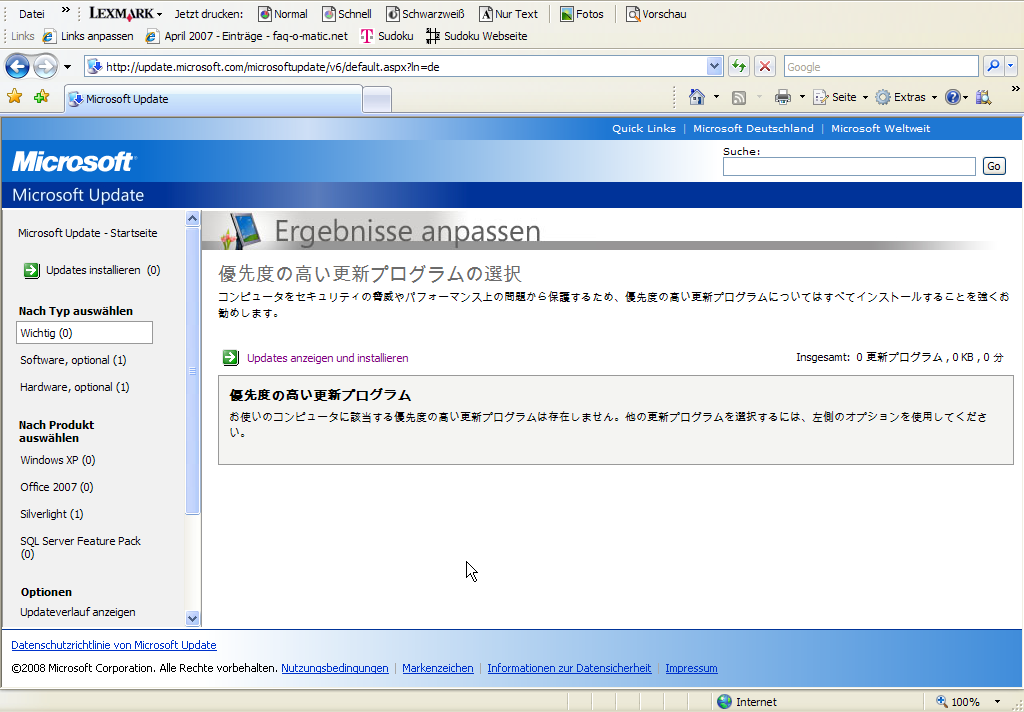The image size is (1024, 712).
Task: Click the Go search button
Action: coord(994,167)
